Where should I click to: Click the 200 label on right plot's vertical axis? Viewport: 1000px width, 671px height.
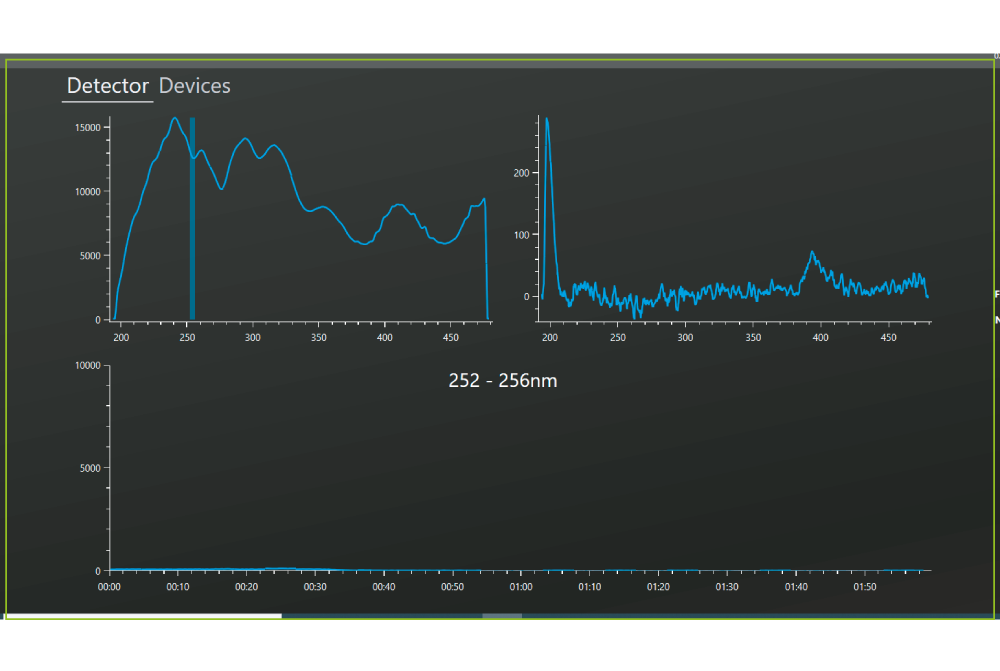click(519, 173)
